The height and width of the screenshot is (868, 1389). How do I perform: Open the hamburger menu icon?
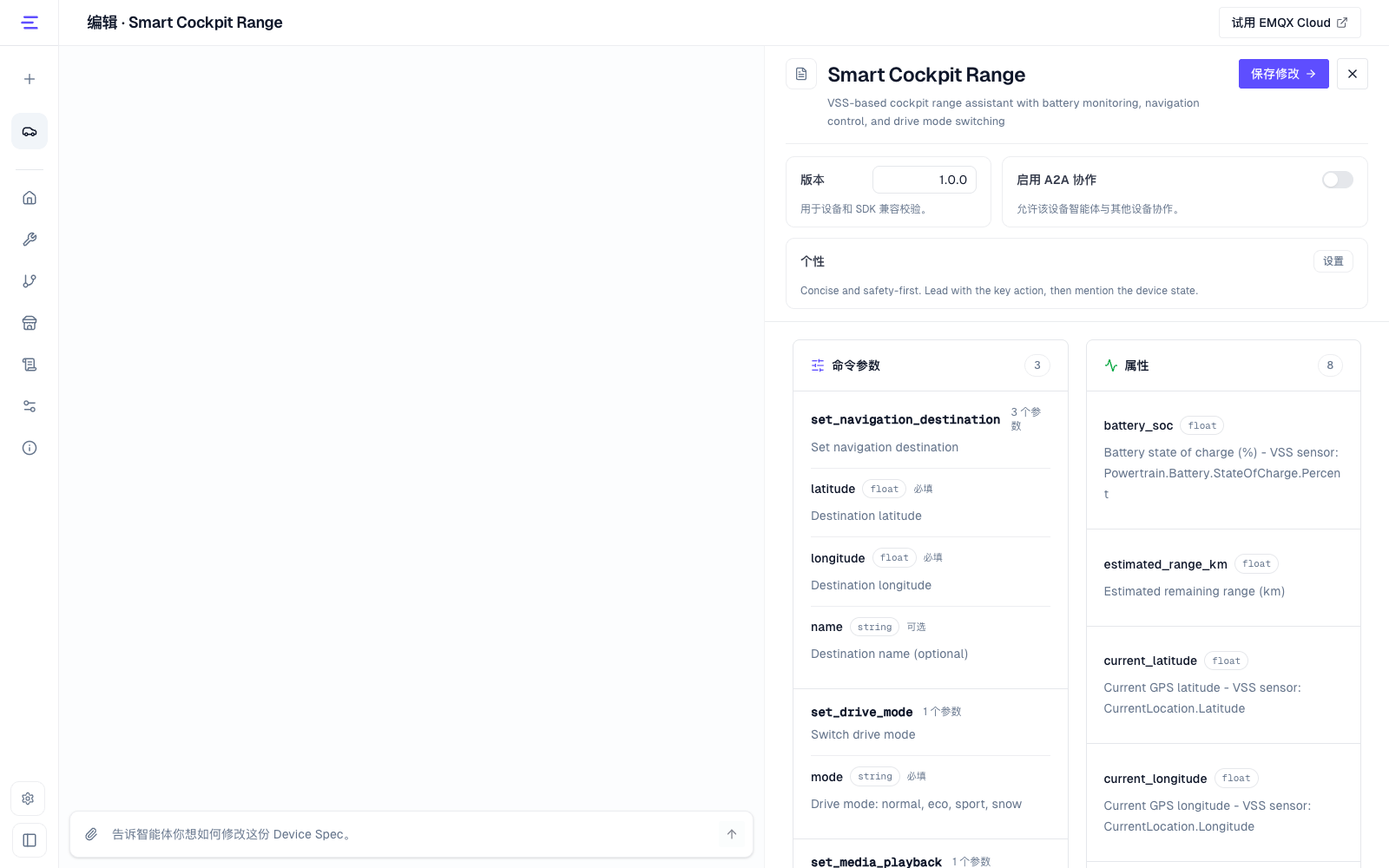30,23
